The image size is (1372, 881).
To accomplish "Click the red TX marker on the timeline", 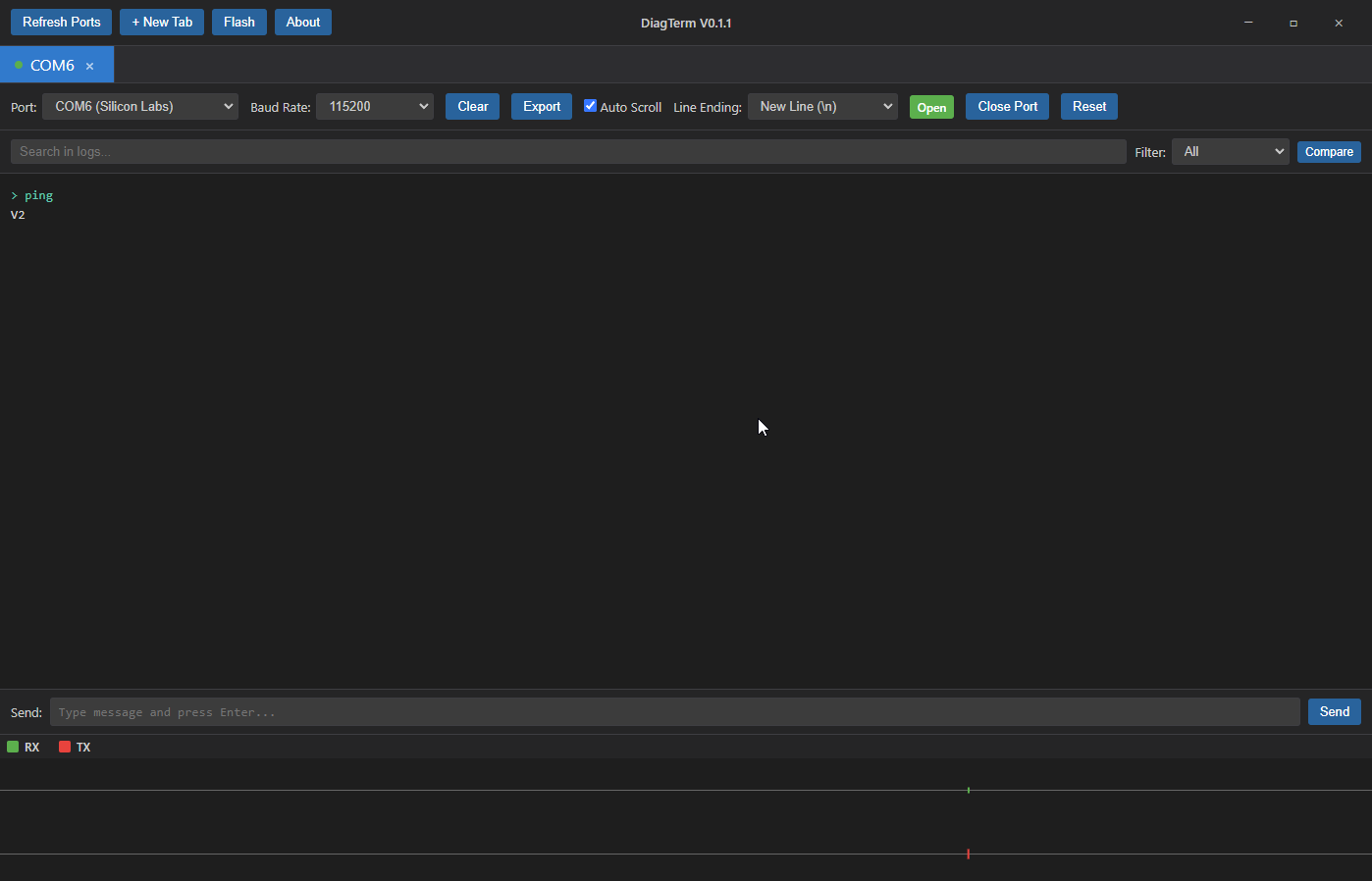I will pyautogui.click(x=969, y=854).
